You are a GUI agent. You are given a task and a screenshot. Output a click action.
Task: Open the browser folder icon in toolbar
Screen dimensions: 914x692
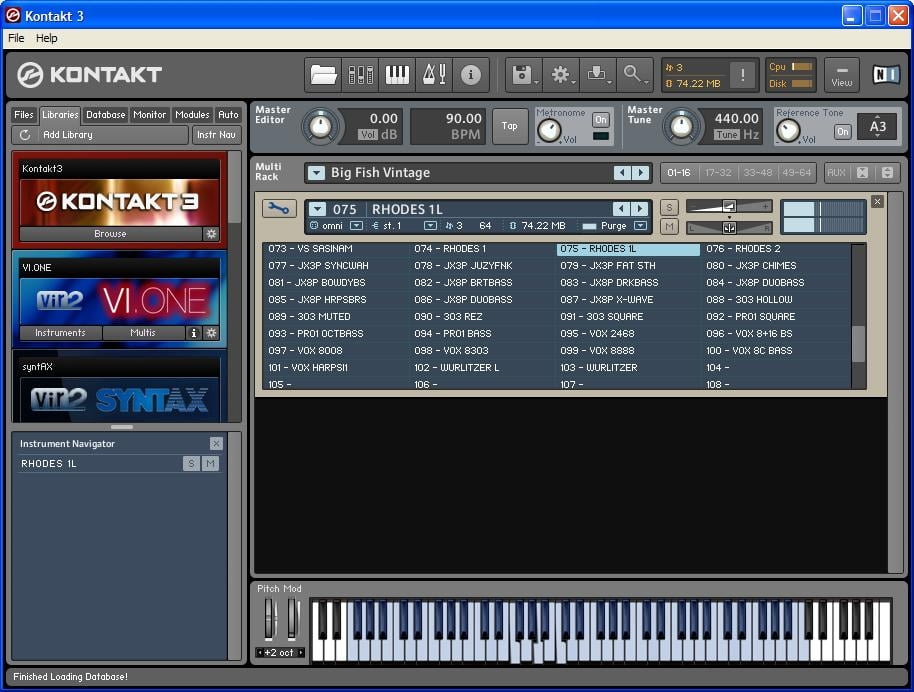click(323, 74)
